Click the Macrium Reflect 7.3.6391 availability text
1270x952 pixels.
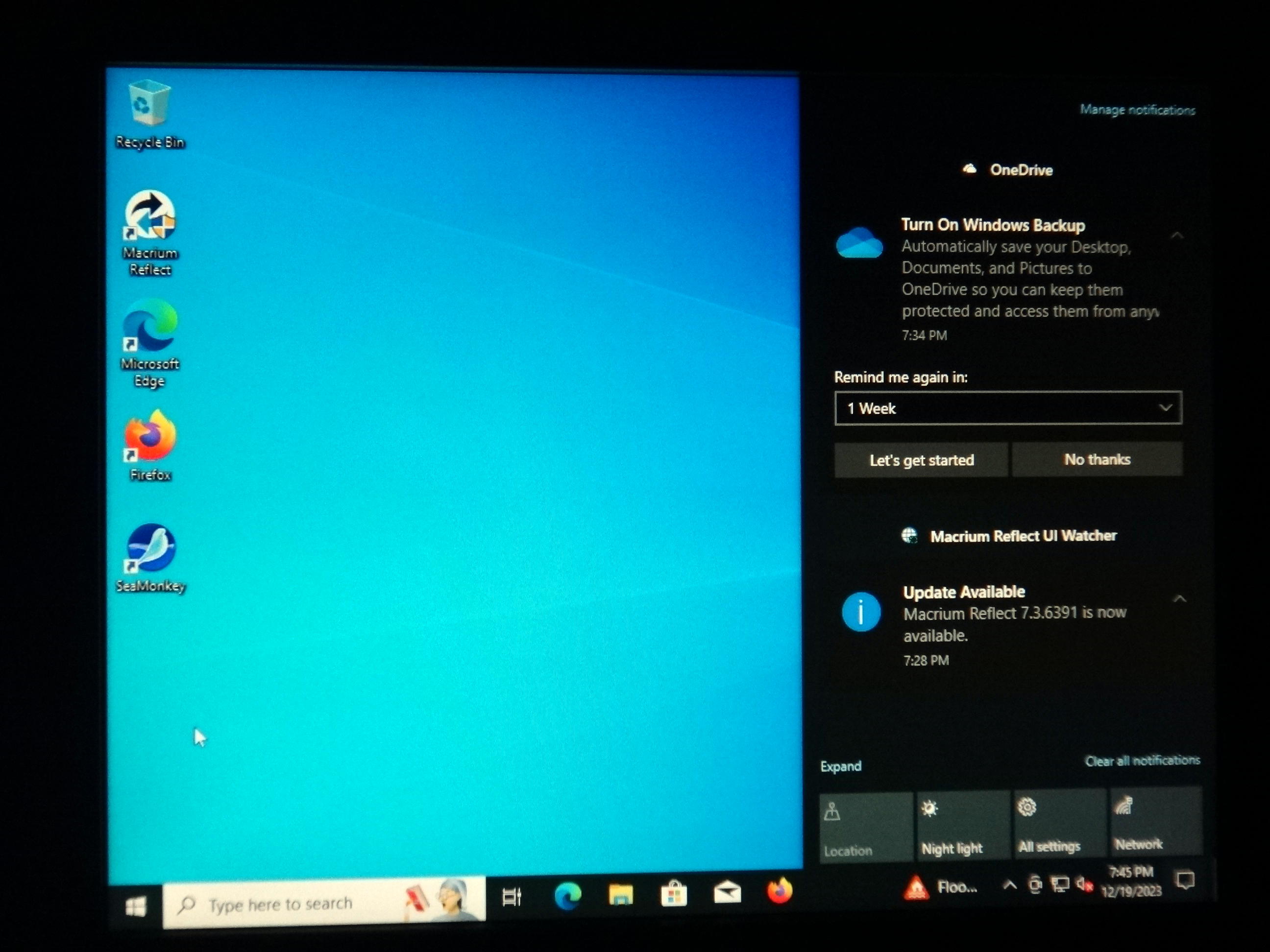point(1015,624)
